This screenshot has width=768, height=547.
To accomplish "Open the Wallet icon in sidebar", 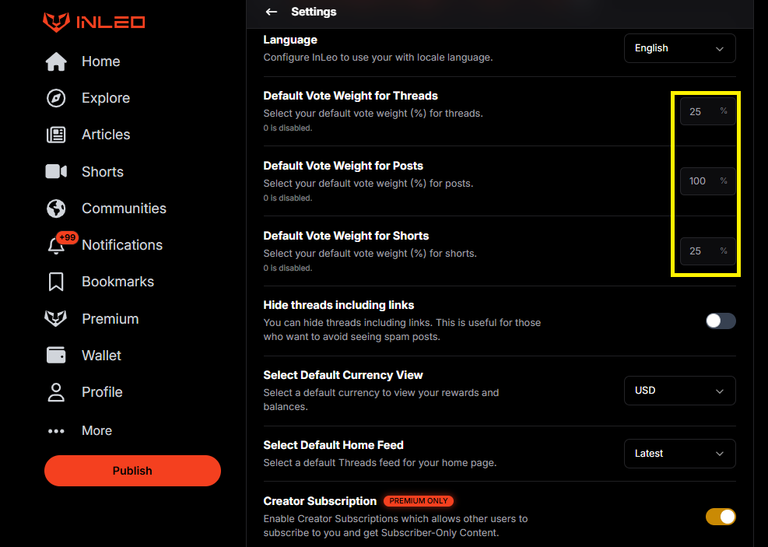I will coord(56,355).
